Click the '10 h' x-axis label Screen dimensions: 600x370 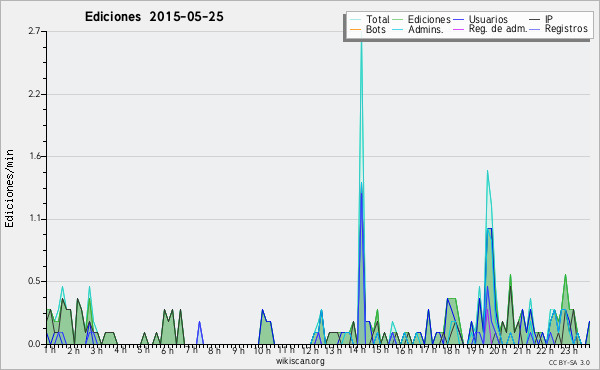click(262, 350)
